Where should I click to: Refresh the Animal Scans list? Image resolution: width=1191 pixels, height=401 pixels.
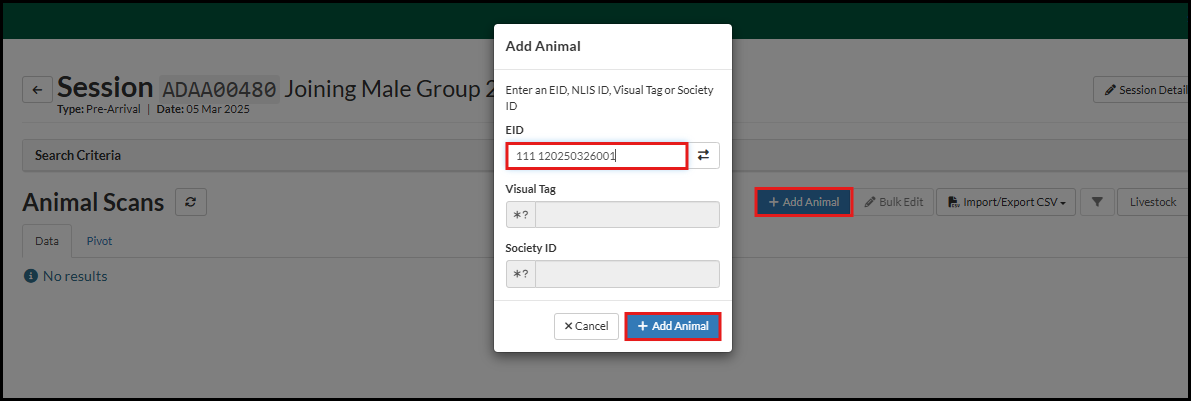190,202
